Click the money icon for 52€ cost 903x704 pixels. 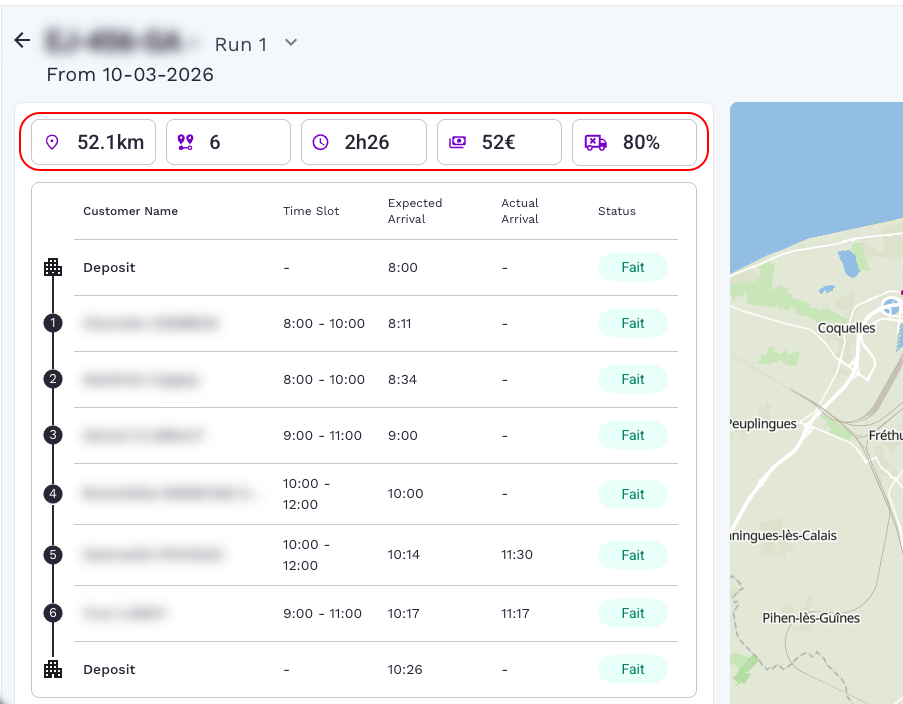point(457,142)
